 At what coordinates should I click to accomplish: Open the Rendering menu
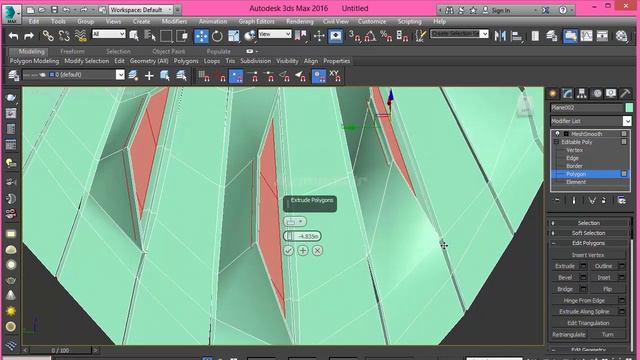pyautogui.click(x=300, y=21)
